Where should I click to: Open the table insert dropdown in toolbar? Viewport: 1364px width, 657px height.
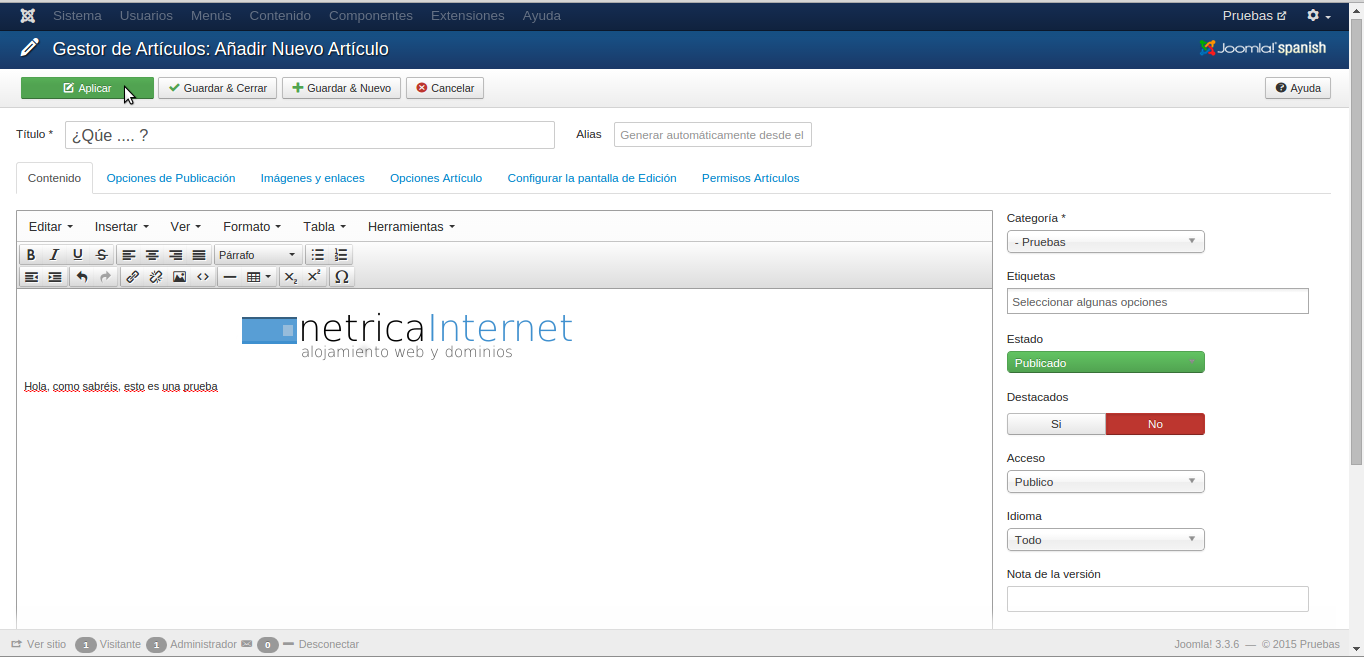tap(259, 277)
